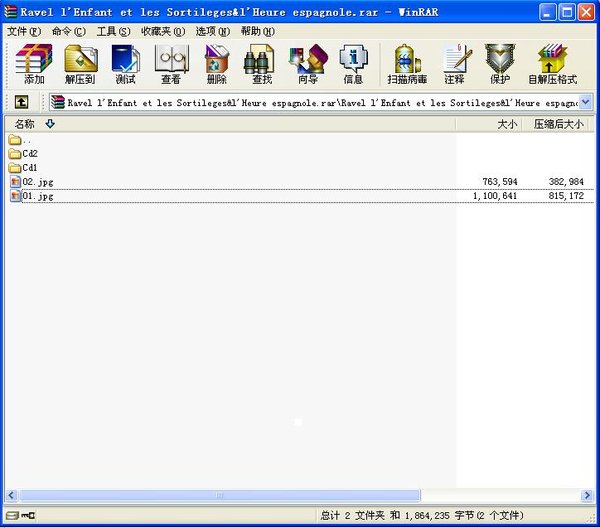Image resolution: width=600 pixels, height=528 pixels.
Task: Expand the address path dropdown arrow
Action: (585, 102)
